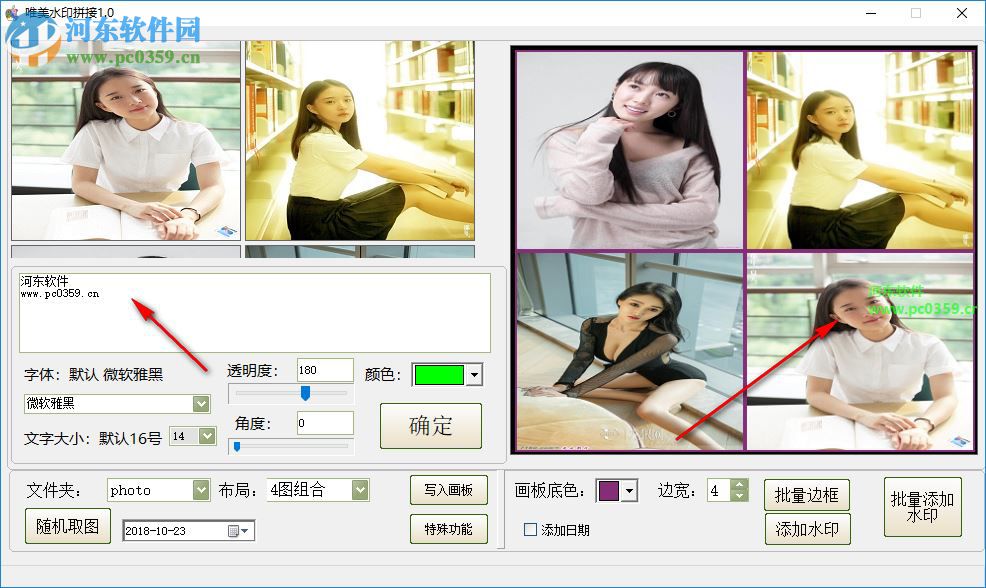The height and width of the screenshot is (588, 986).
Task: Open the 布局 layout dropdown showing 4图组合
Action: [358, 490]
